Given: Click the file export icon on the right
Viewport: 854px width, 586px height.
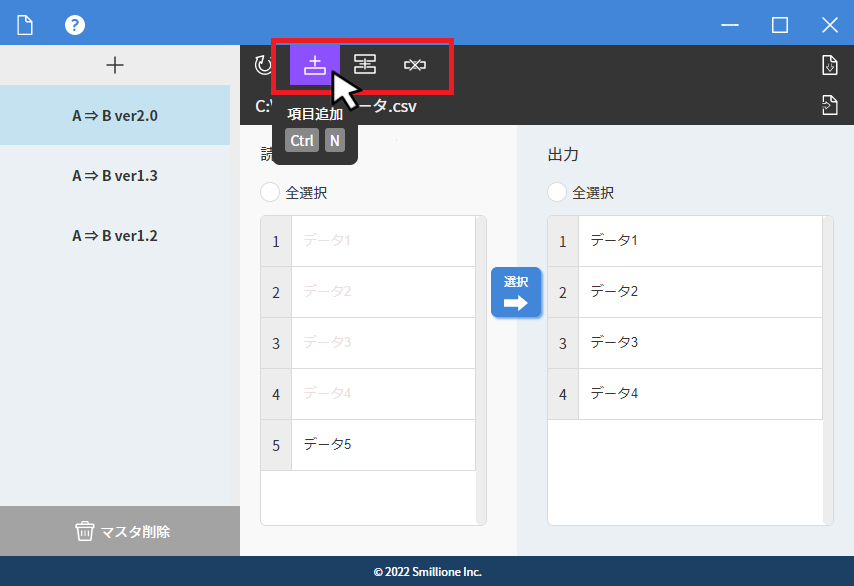Looking at the screenshot, I should point(829,104).
